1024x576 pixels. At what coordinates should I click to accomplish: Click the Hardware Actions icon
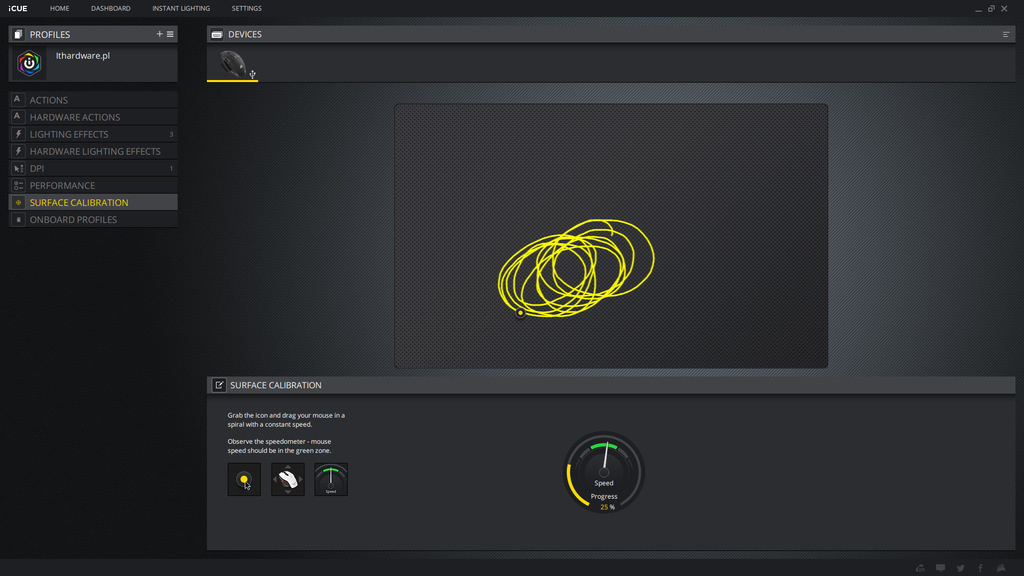(17, 116)
